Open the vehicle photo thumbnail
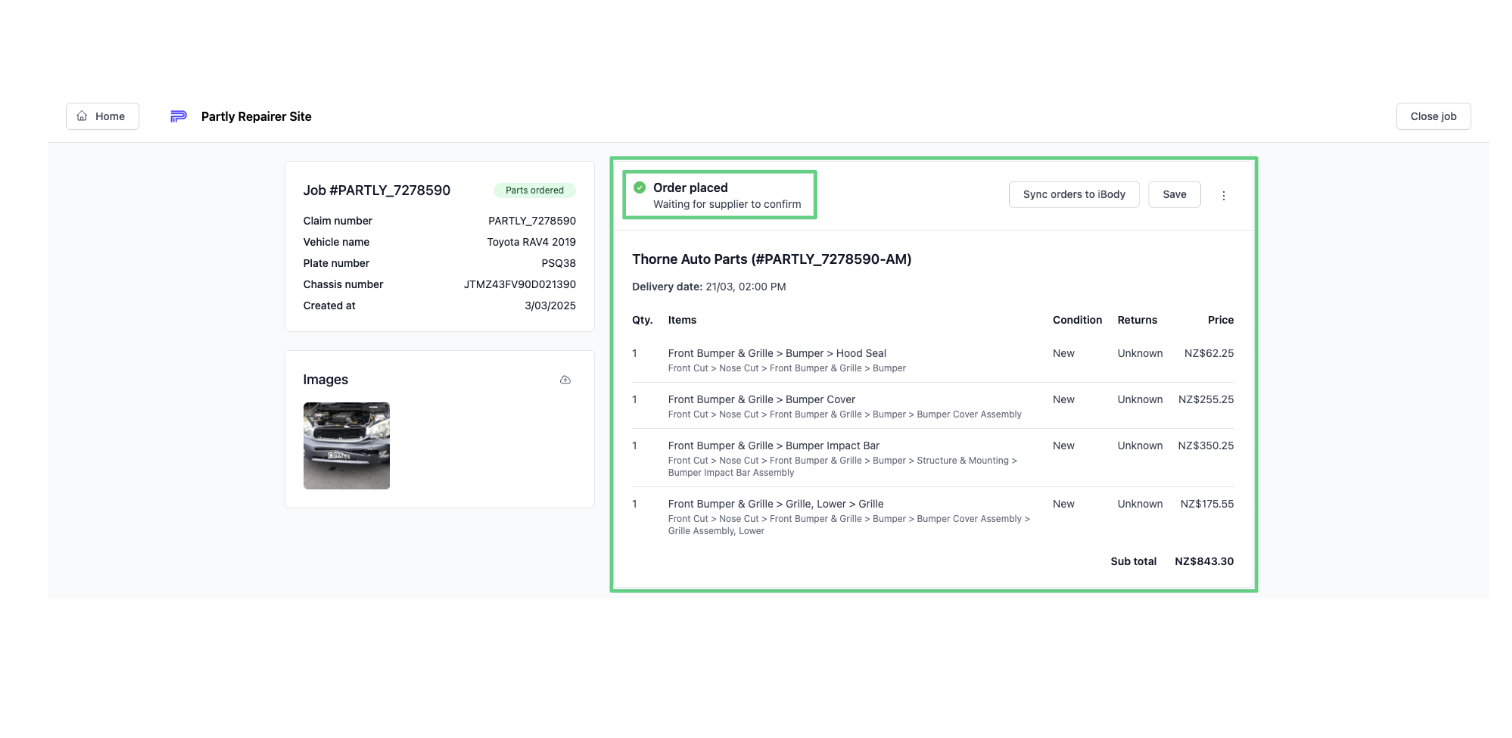This screenshot has width=1512, height=738. (x=346, y=445)
